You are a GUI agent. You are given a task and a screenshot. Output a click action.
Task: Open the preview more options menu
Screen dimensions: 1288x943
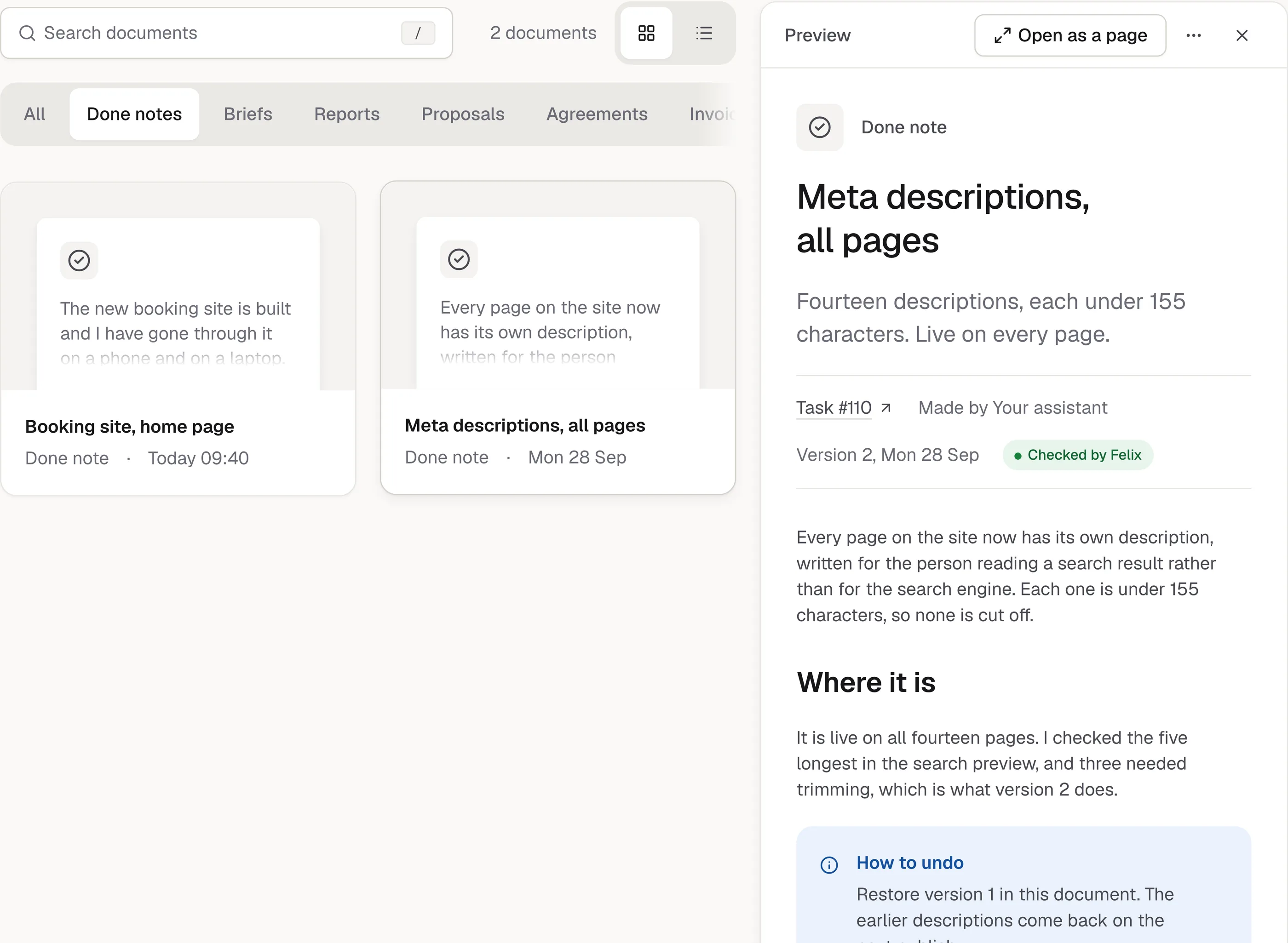coord(1193,35)
